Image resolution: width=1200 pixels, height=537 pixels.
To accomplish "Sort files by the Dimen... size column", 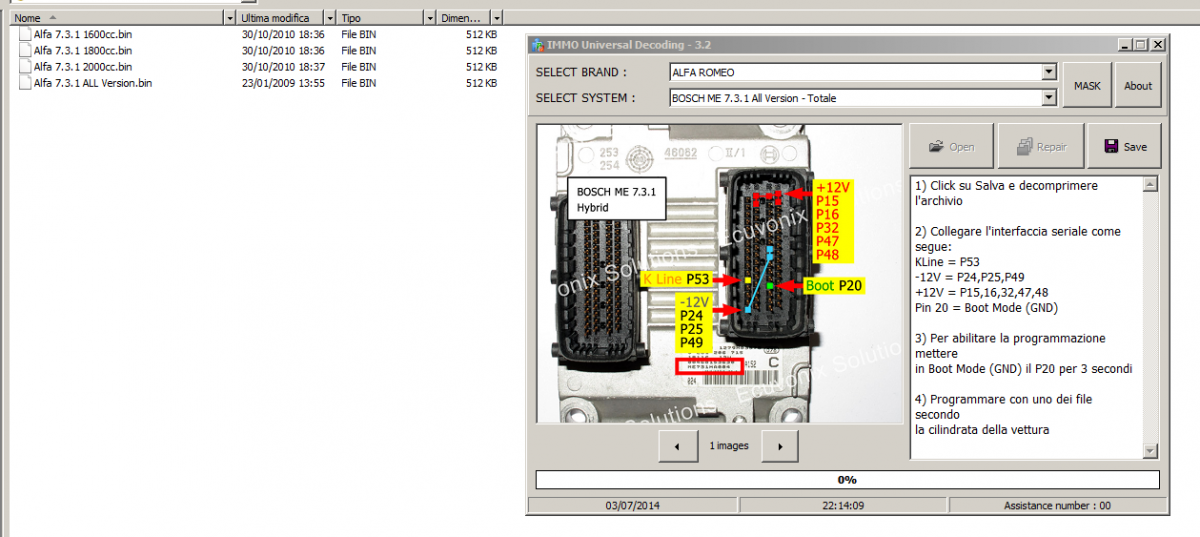I will point(464,18).
